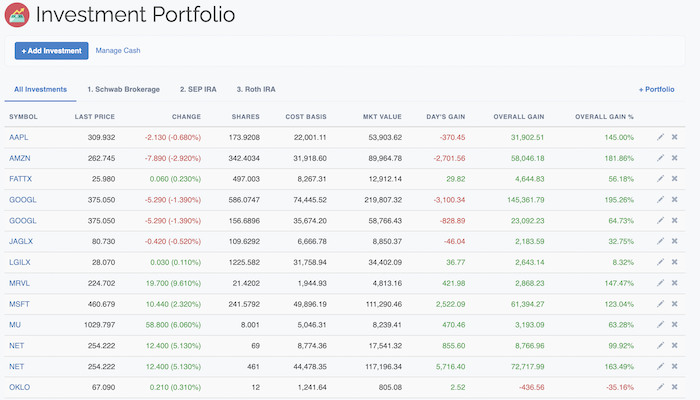Open the AAPL symbol link
Image resolution: width=700 pixels, height=400 pixels.
(19, 137)
